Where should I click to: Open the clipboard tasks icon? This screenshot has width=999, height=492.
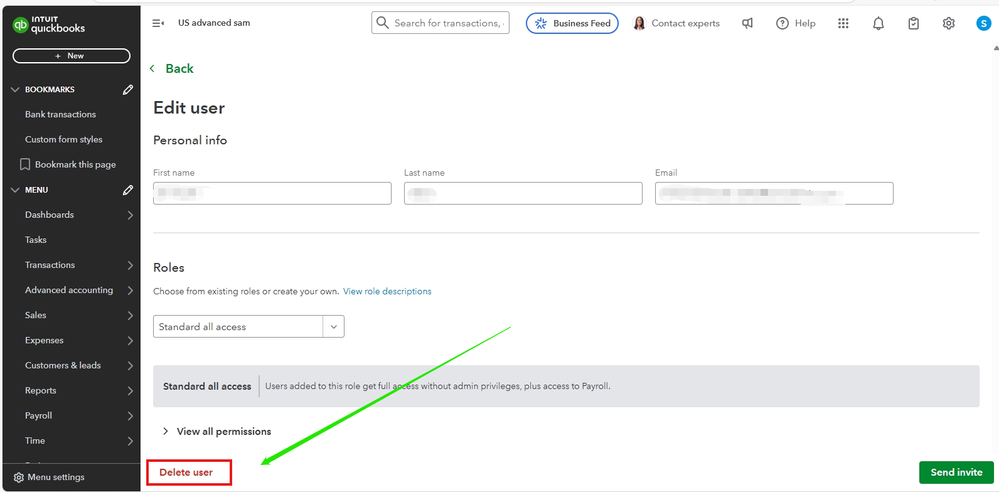[913, 24]
